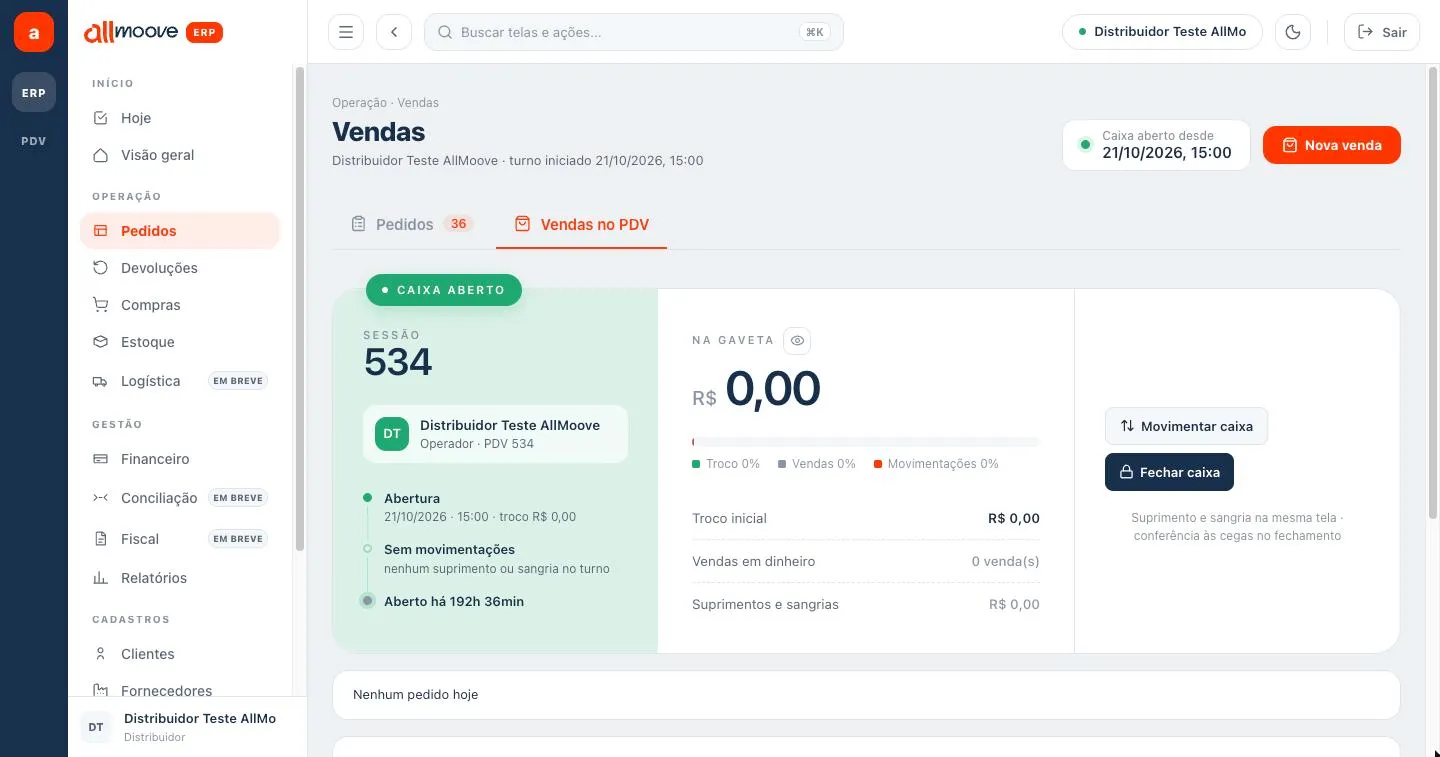Open Financeiro in the sidebar
1440x757 pixels.
pos(180,459)
